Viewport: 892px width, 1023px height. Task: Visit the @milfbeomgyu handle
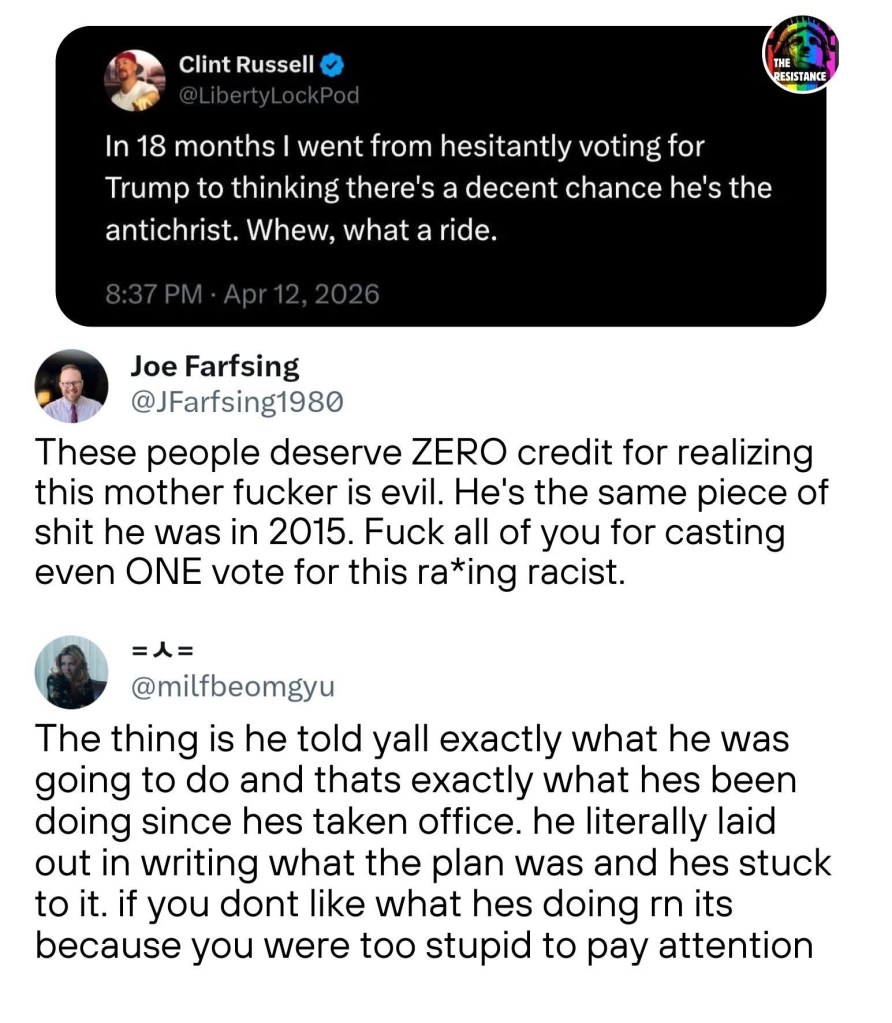(x=234, y=687)
